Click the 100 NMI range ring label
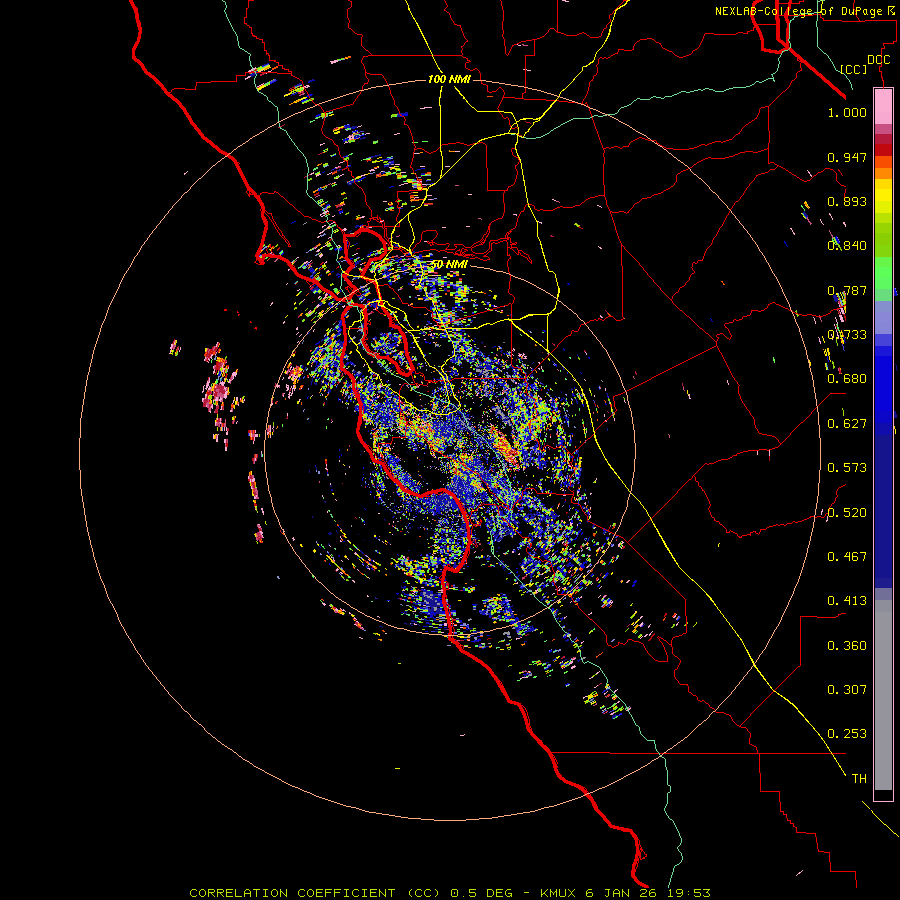 click(449, 79)
